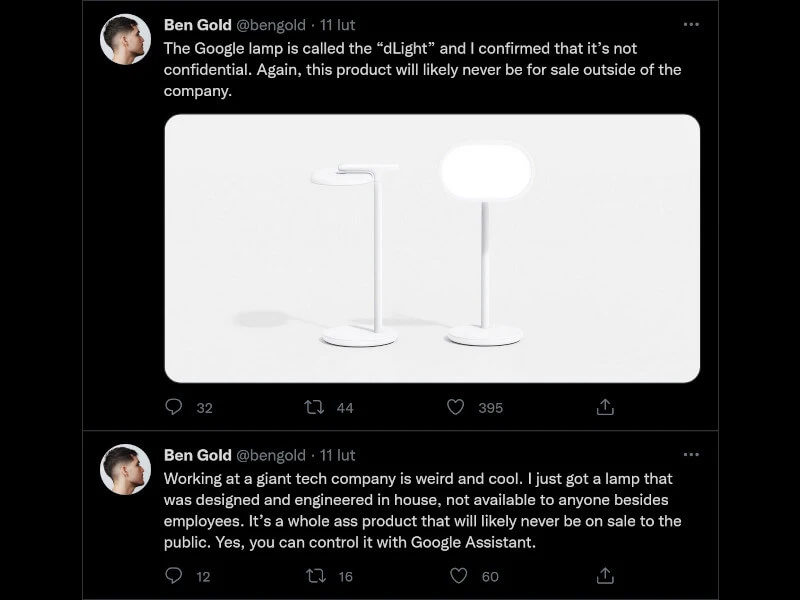This screenshot has width=800, height=600.
Task: Click the @bengold handle in second tweet
Action: 272,455
